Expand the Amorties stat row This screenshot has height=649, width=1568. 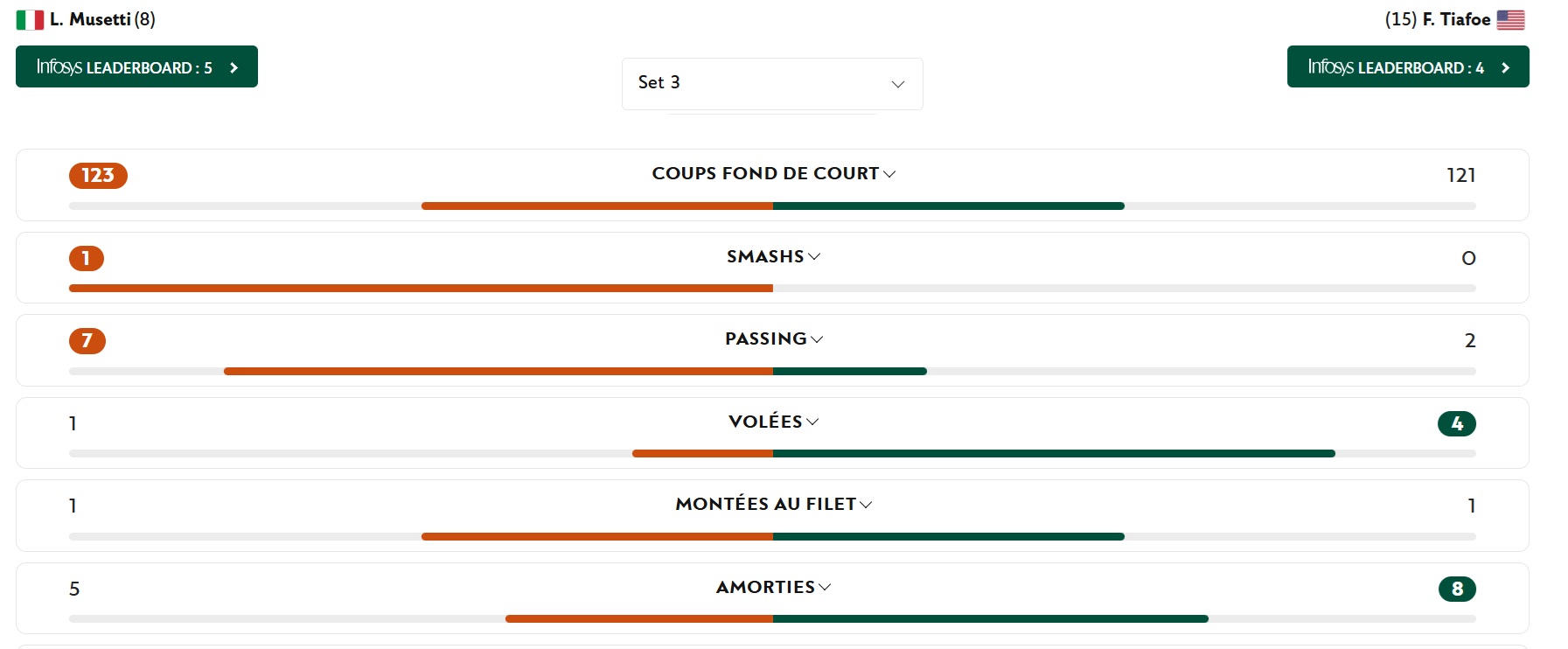click(773, 588)
